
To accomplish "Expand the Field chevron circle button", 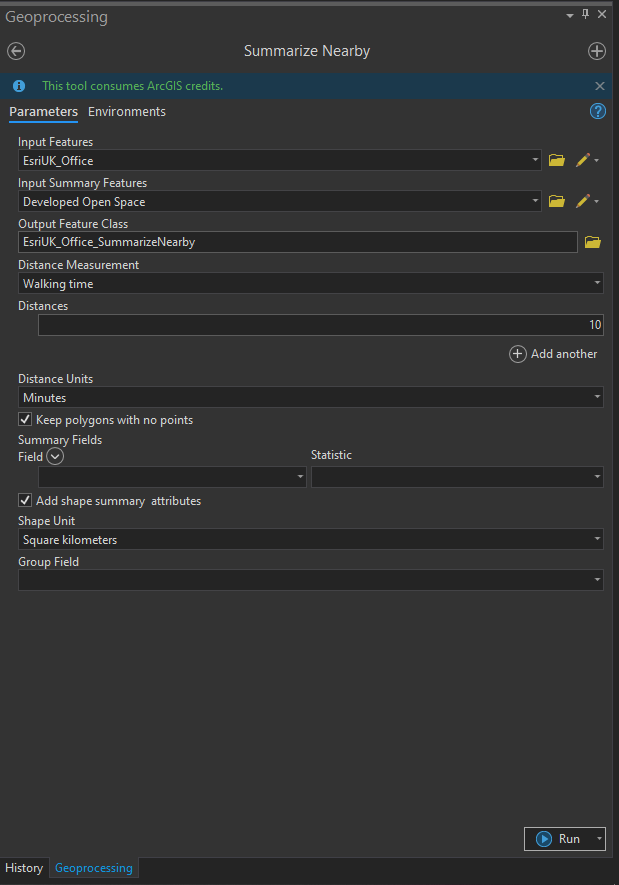I will point(55,456).
